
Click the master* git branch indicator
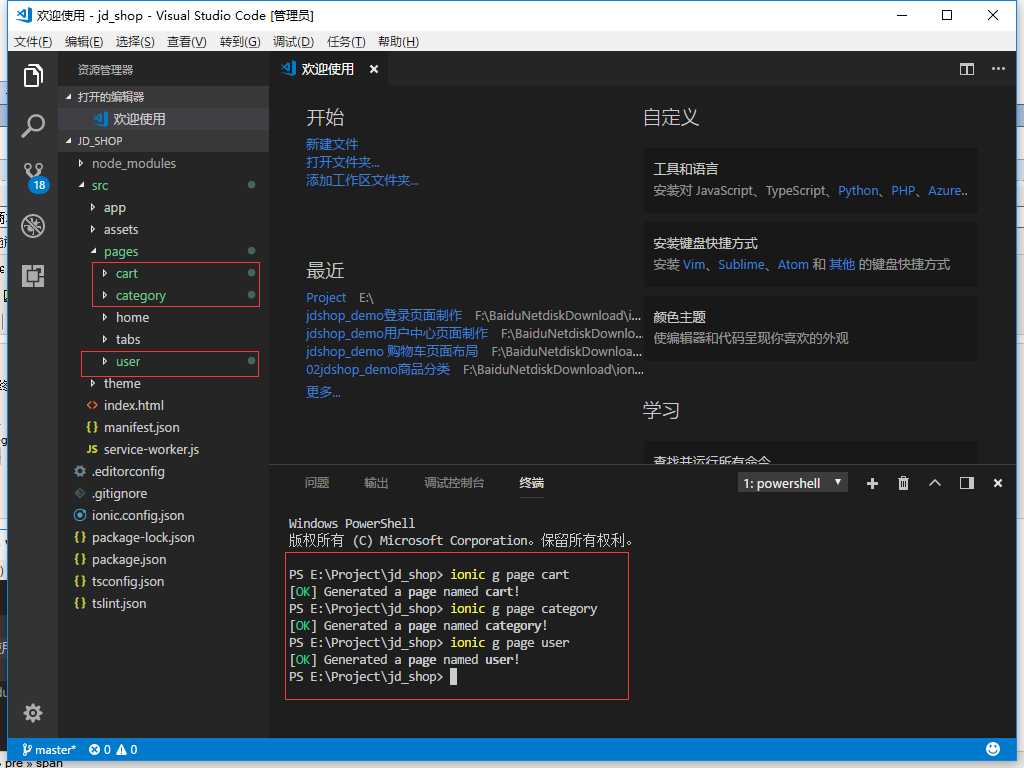(49, 750)
